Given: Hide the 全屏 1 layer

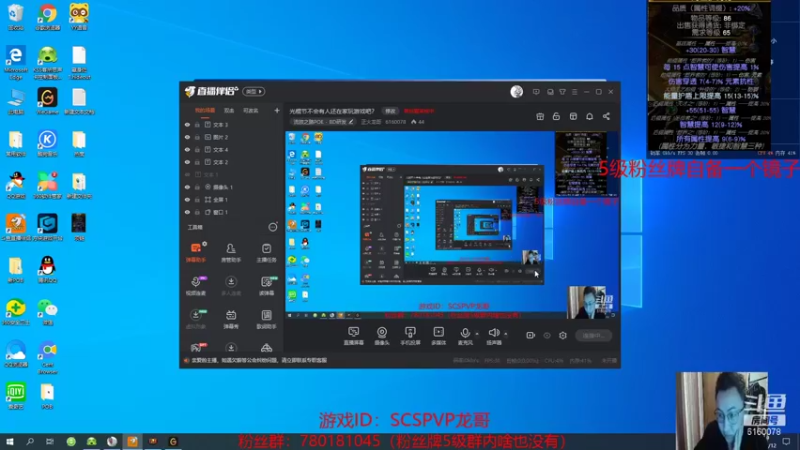Looking at the screenshot, I should coord(187,199).
